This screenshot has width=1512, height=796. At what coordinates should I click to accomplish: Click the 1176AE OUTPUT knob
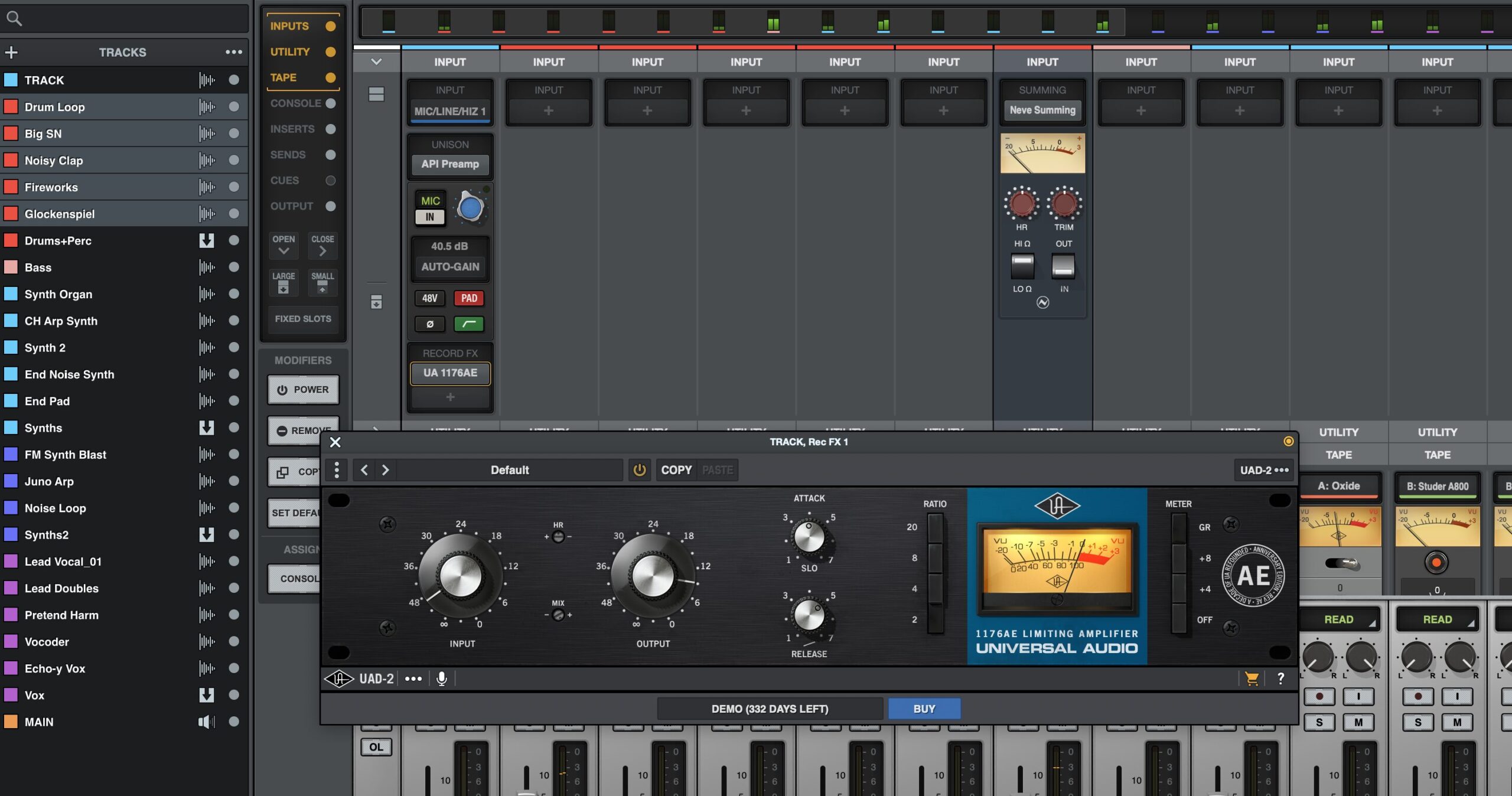pyautogui.click(x=653, y=576)
